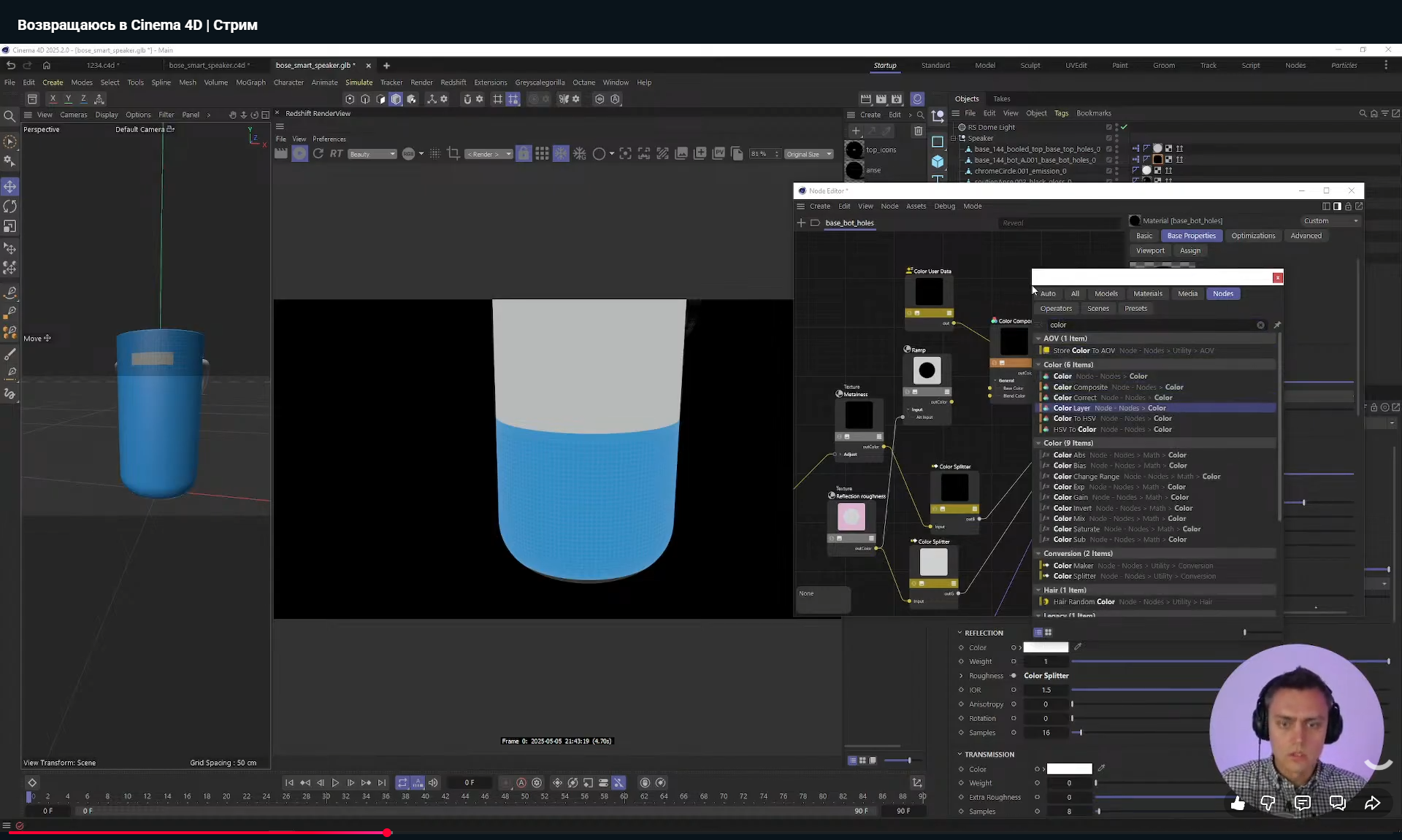This screenshot has height=840, width=1402.
Task: Switch to the Materials filter tab
Action: point(1147,293)
